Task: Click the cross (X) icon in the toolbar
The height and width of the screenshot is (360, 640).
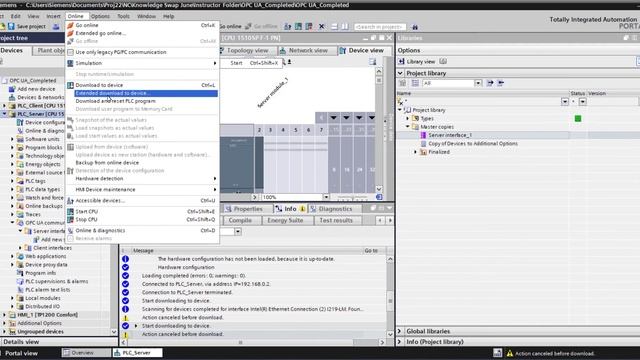Action: (x=321, y=27)
